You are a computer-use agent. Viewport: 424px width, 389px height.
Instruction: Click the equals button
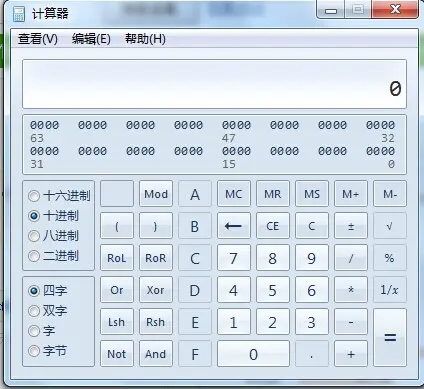390,337
